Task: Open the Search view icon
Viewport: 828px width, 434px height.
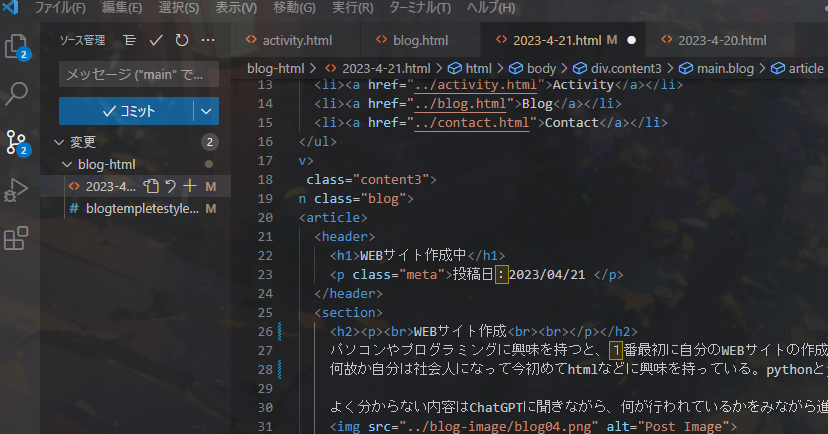Action: pyautogui.click(x=16, y=94)
